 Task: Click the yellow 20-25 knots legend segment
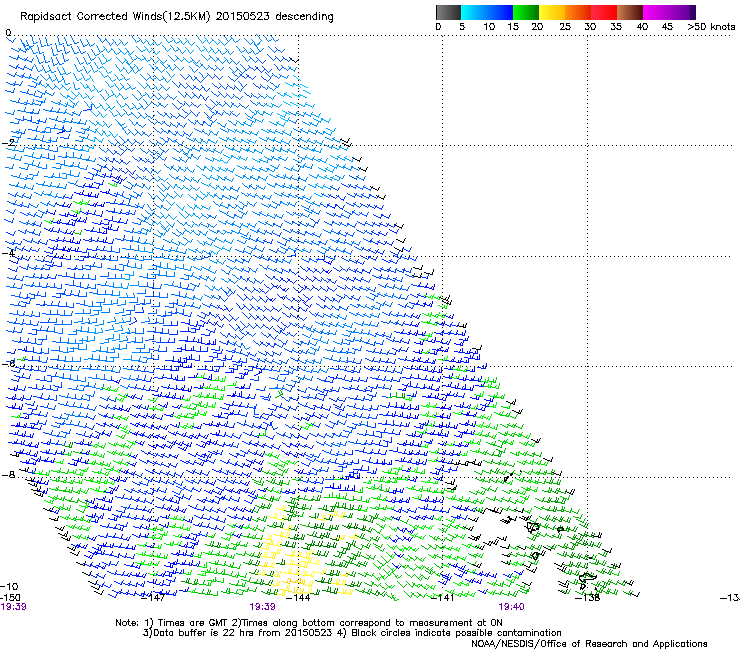tap(552, 12)
